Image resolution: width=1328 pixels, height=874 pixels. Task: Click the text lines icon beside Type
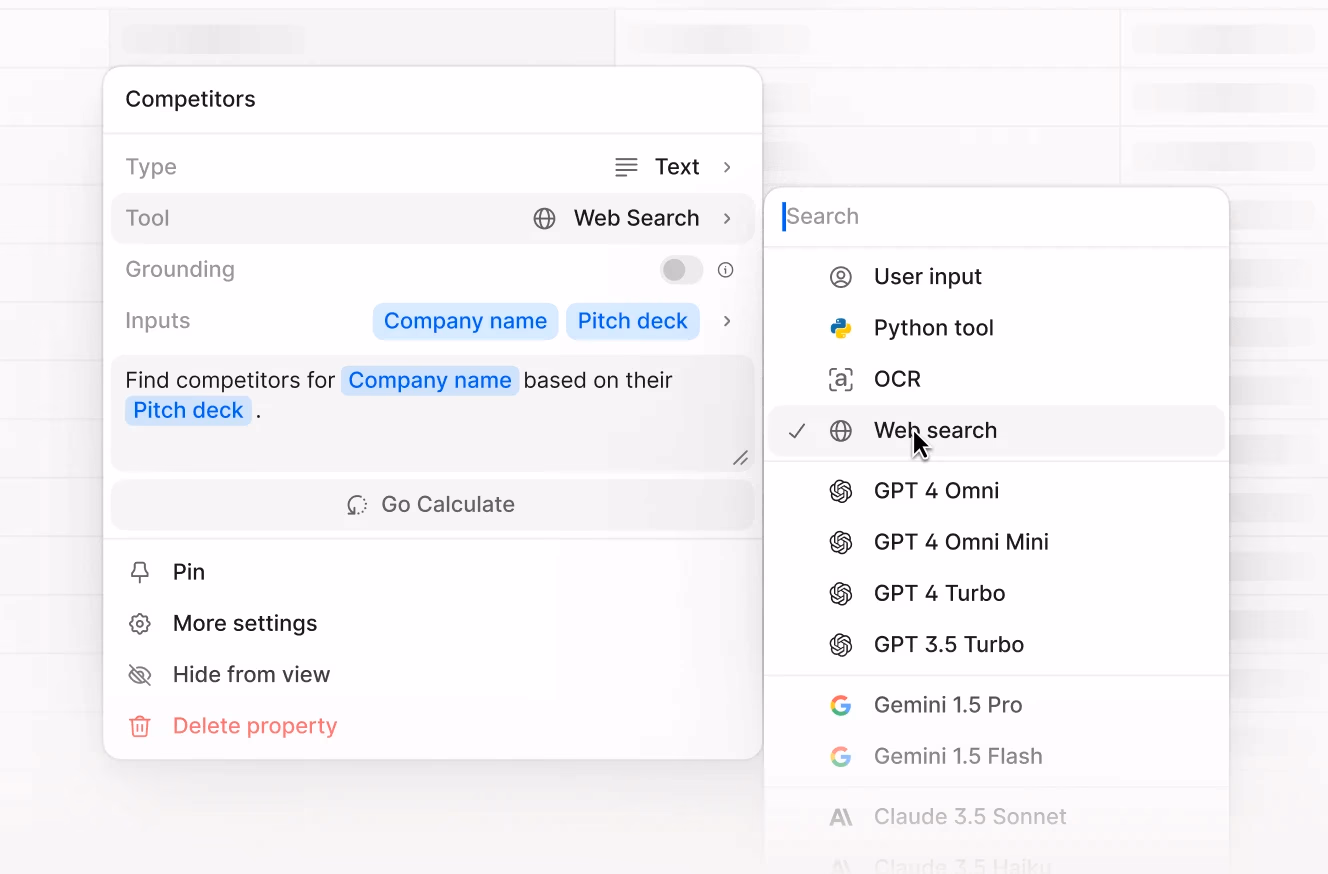(626, 167)
